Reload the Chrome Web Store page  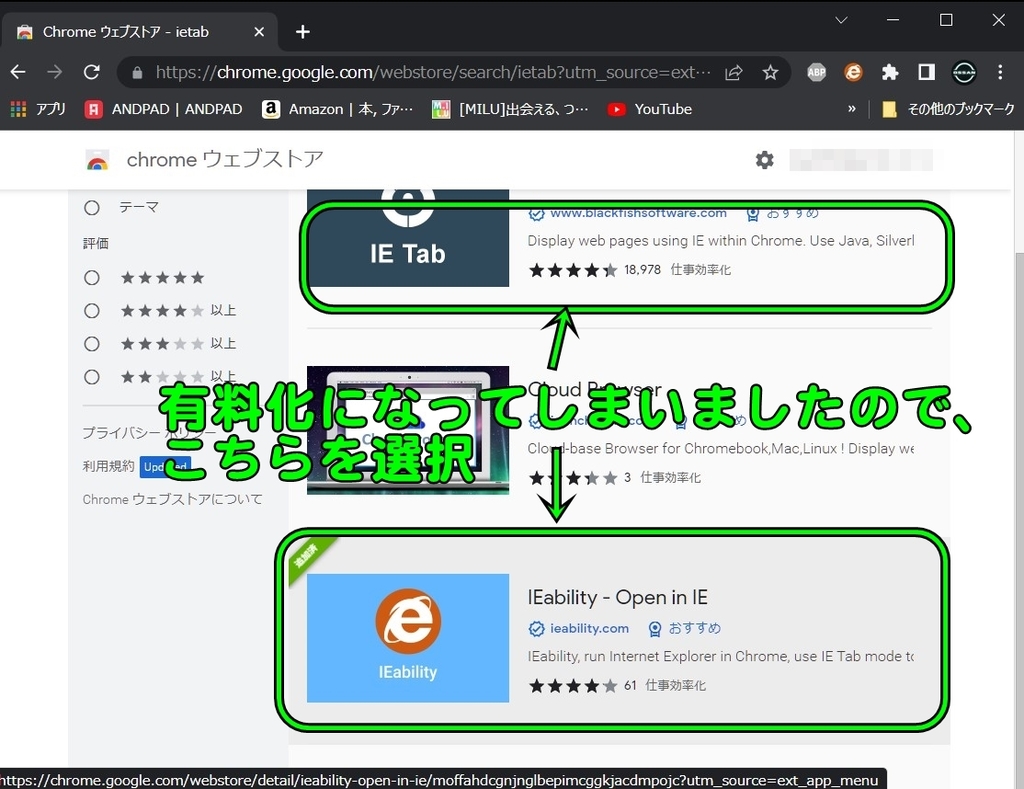pyautogui.click(x=91, y=72)
